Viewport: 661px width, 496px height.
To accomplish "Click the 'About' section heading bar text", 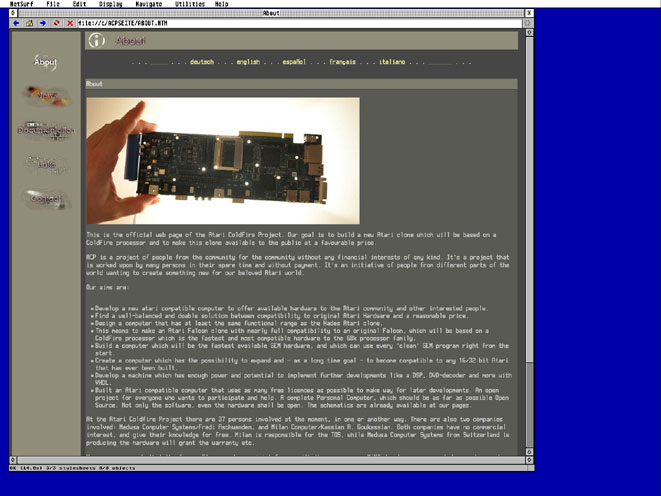I will [94, 84].
